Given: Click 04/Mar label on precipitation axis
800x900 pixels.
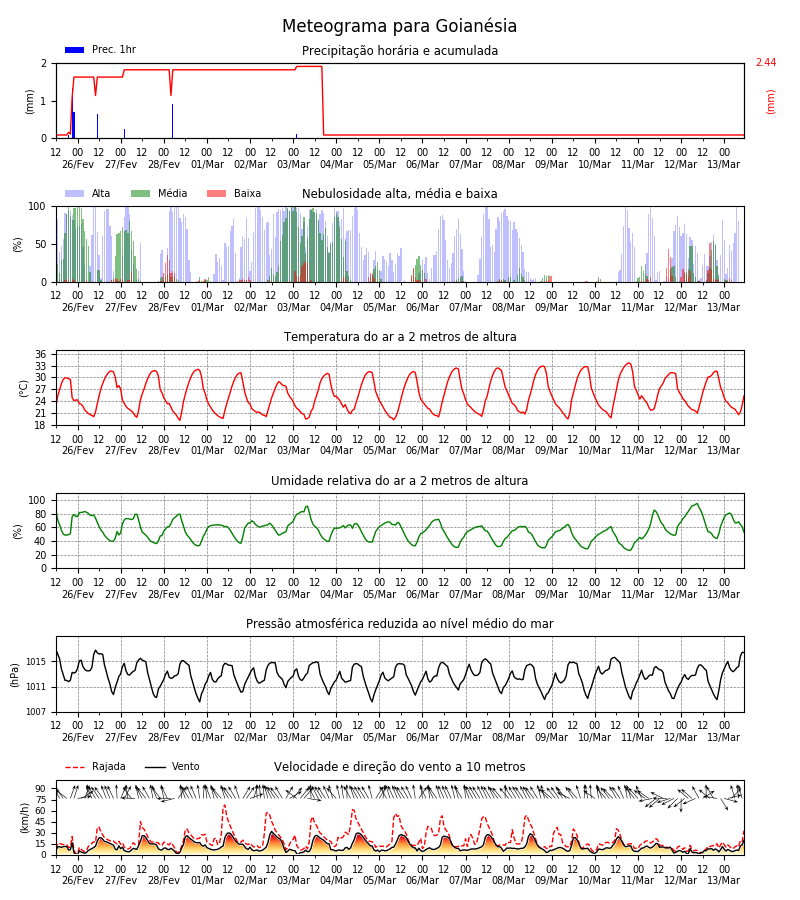Looking at the screenshot, I should (336, 164).
